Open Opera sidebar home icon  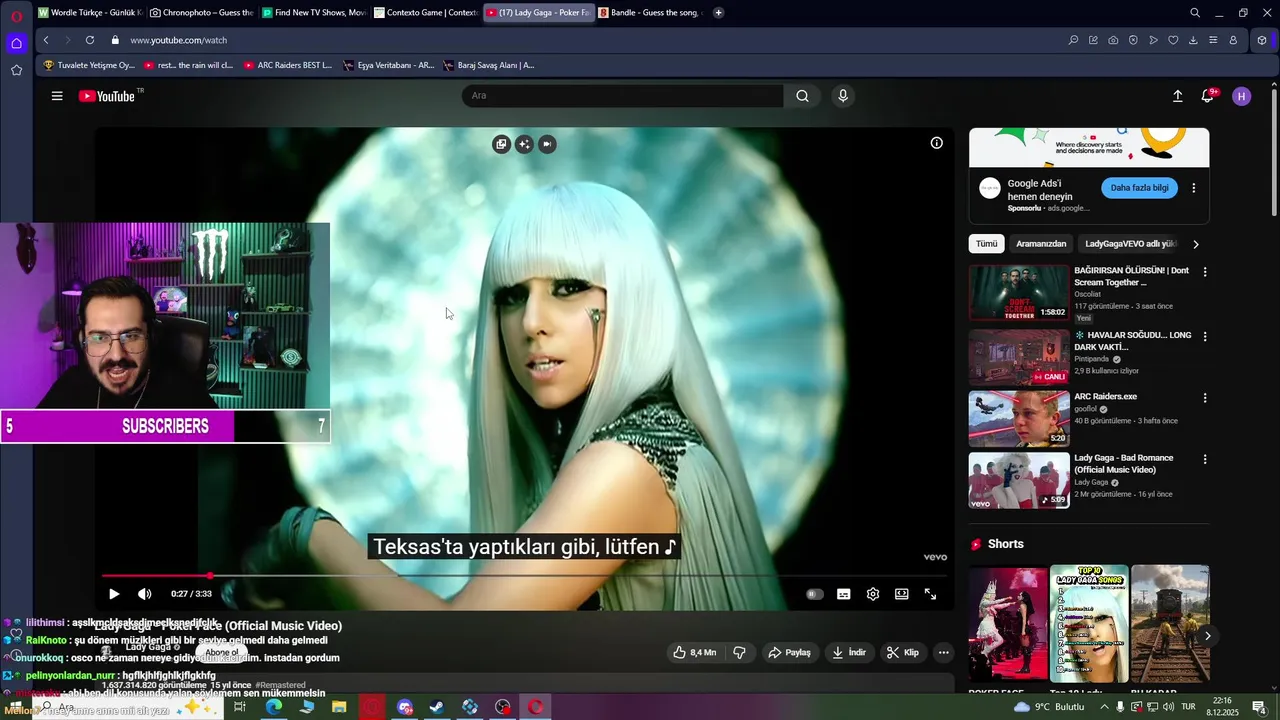(x=16, y=43)
